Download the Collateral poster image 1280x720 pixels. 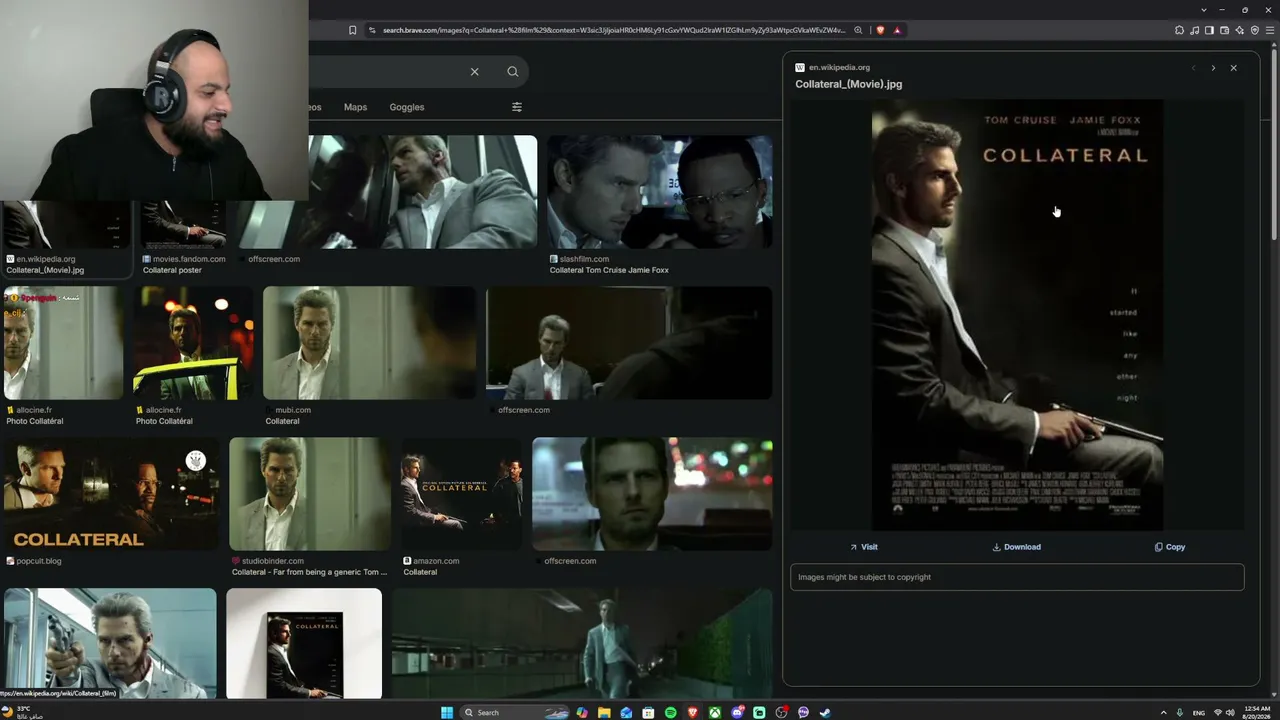(1016, 547)
